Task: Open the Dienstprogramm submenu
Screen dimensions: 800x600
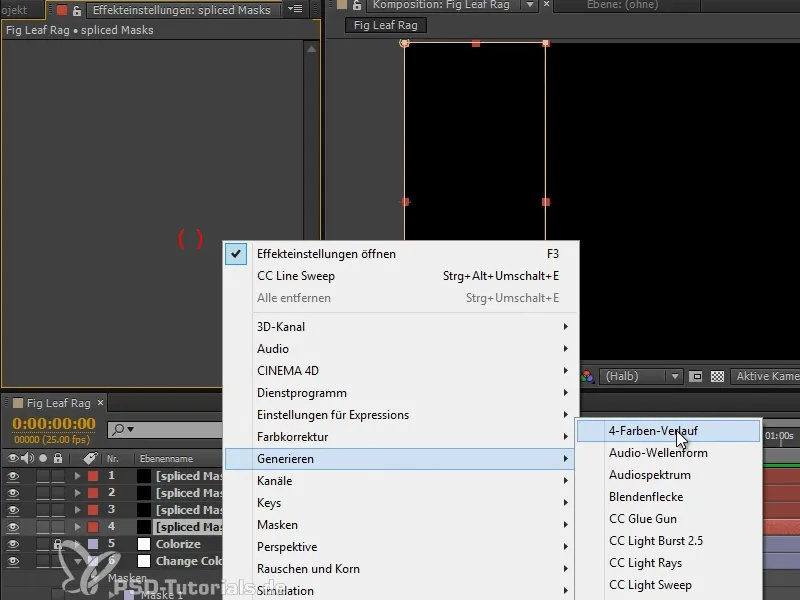Action: (x=402, y=393)
